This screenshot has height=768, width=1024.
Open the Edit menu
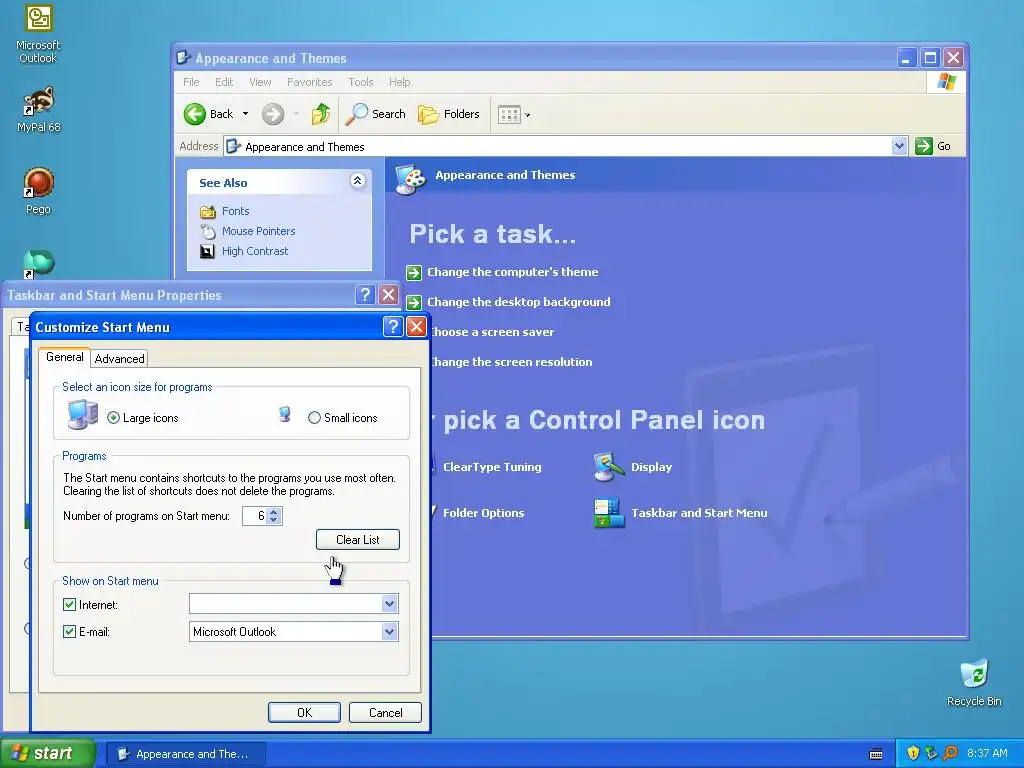point(224,82)
